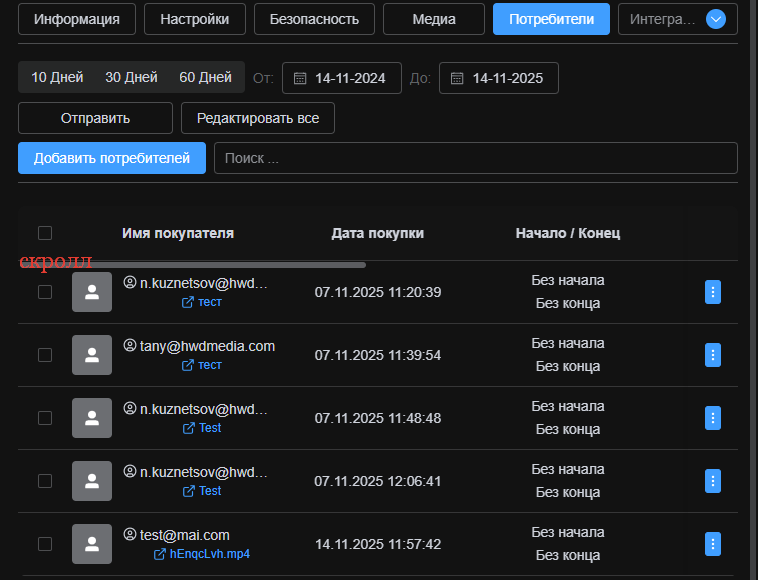Open actions menu for 11:20:39 purchase row

713,292
